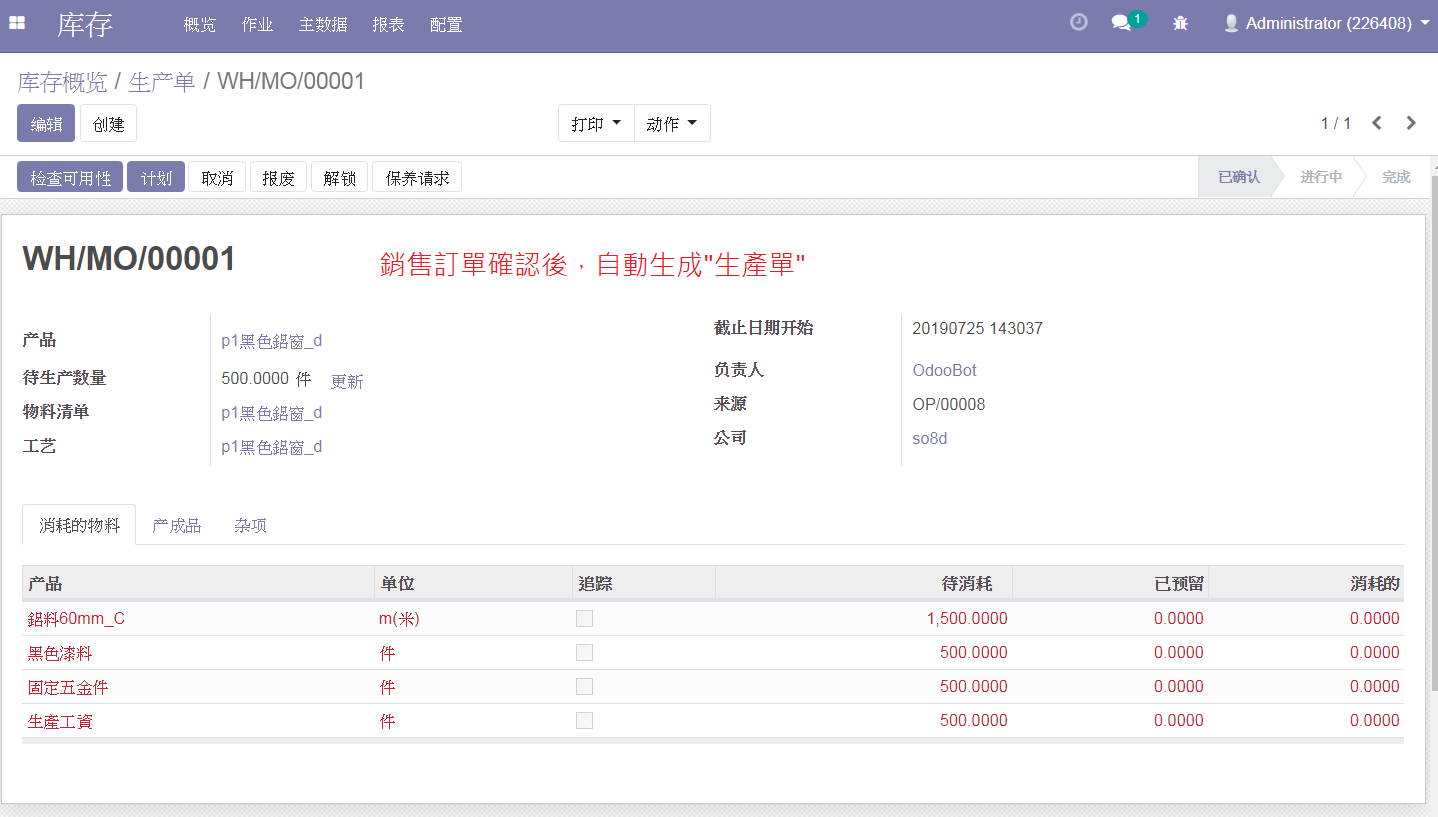Click the 检查可用性 button
1438x817 pixels.
70,178
